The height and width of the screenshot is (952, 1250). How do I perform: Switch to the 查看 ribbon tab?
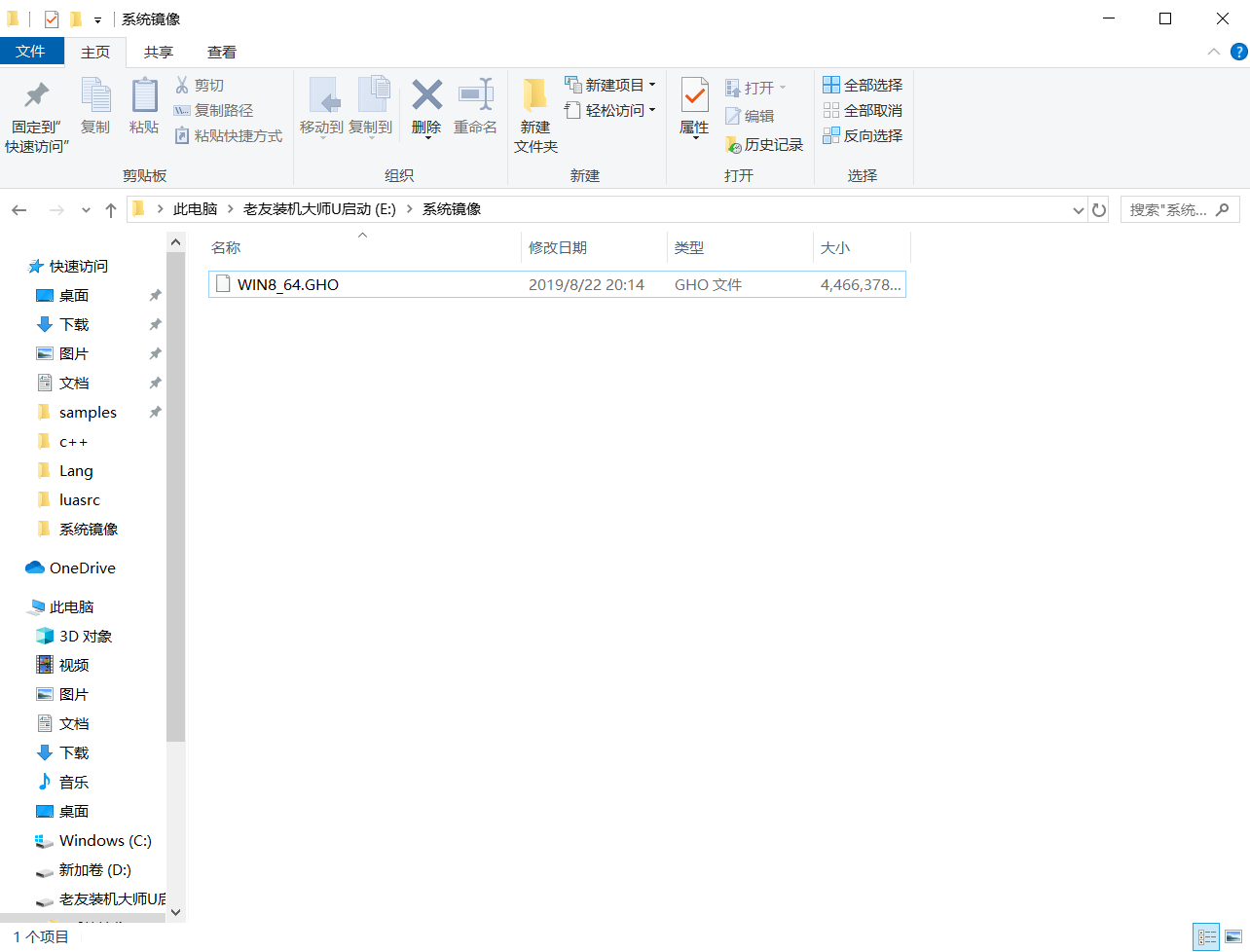[x=222, y=53]
